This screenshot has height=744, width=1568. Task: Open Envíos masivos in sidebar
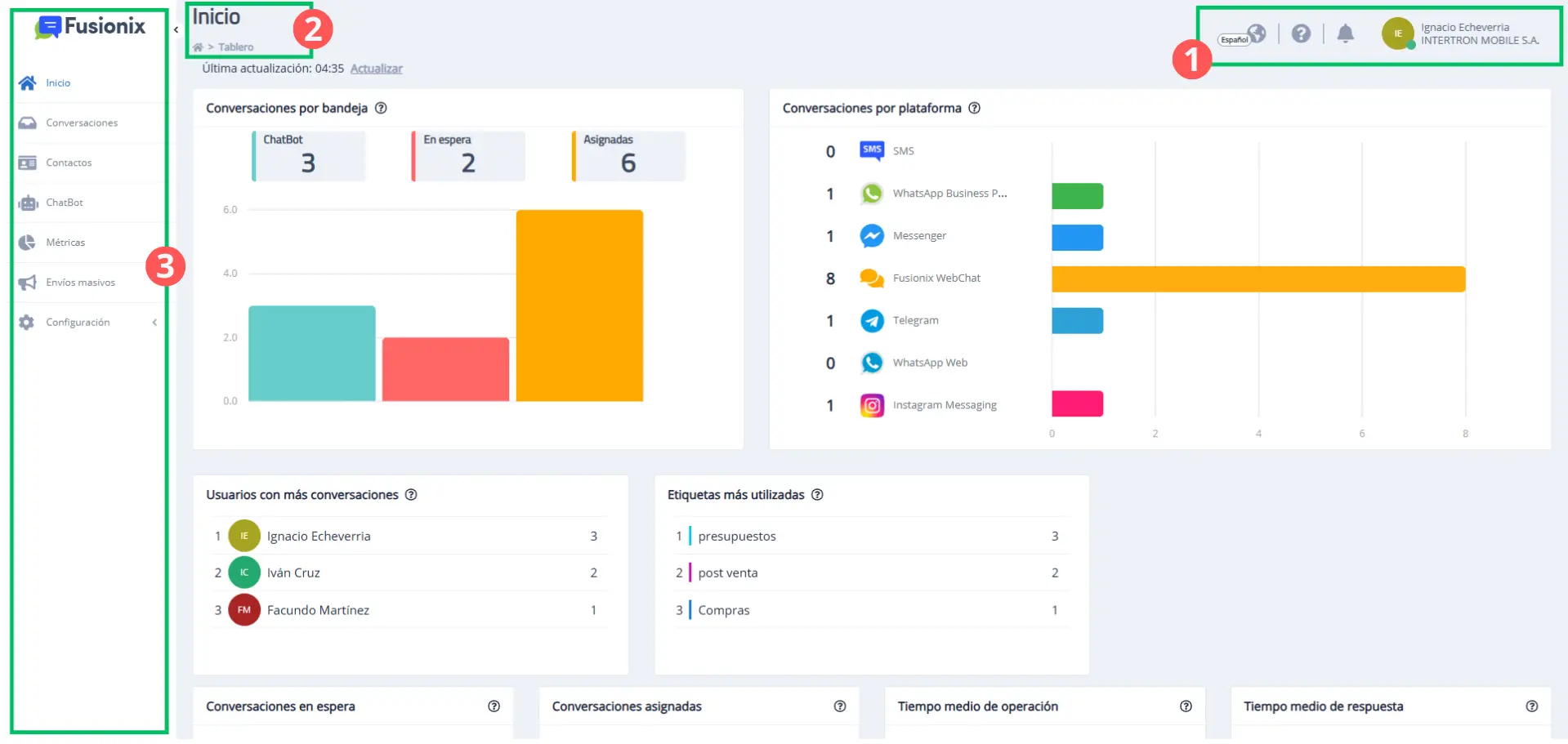click(80, 283)
